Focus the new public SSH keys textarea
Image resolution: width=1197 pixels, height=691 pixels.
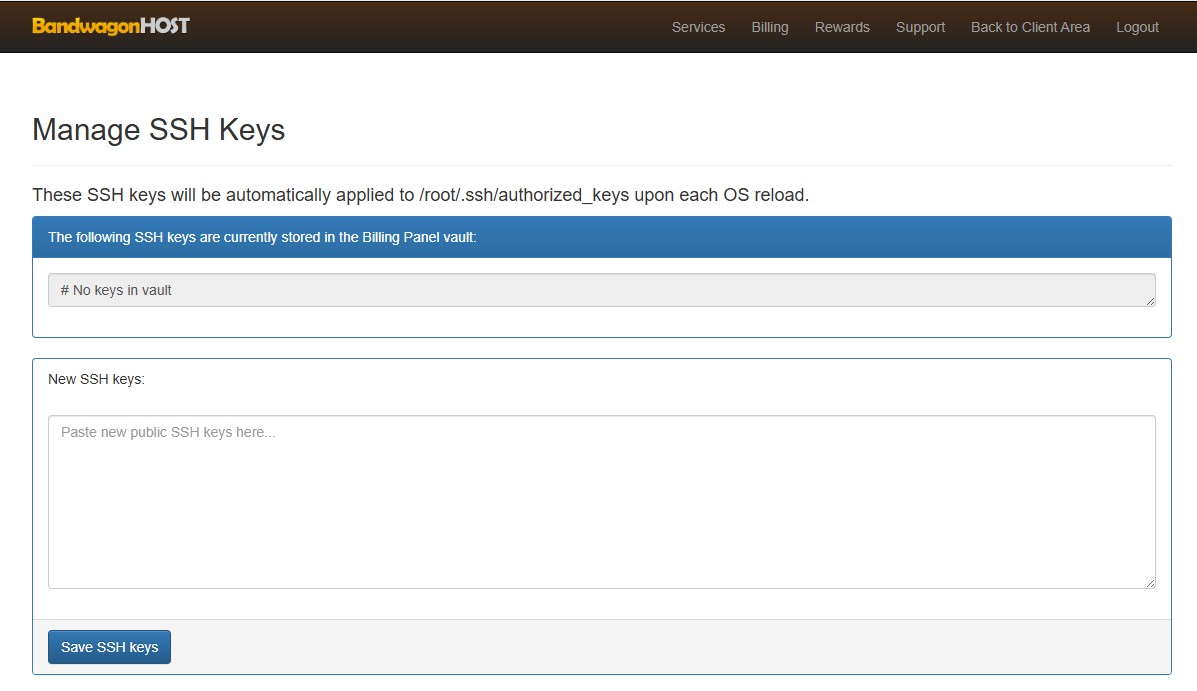600,502
